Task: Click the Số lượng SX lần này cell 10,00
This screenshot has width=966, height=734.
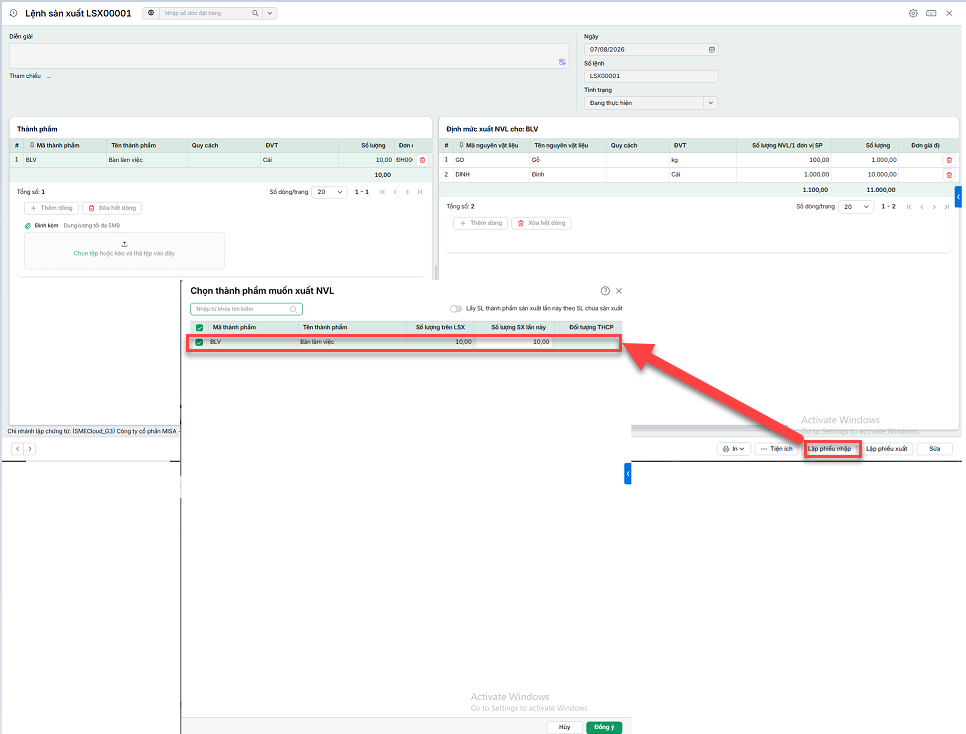Action: pyautogui.click(x=514, y=342)
